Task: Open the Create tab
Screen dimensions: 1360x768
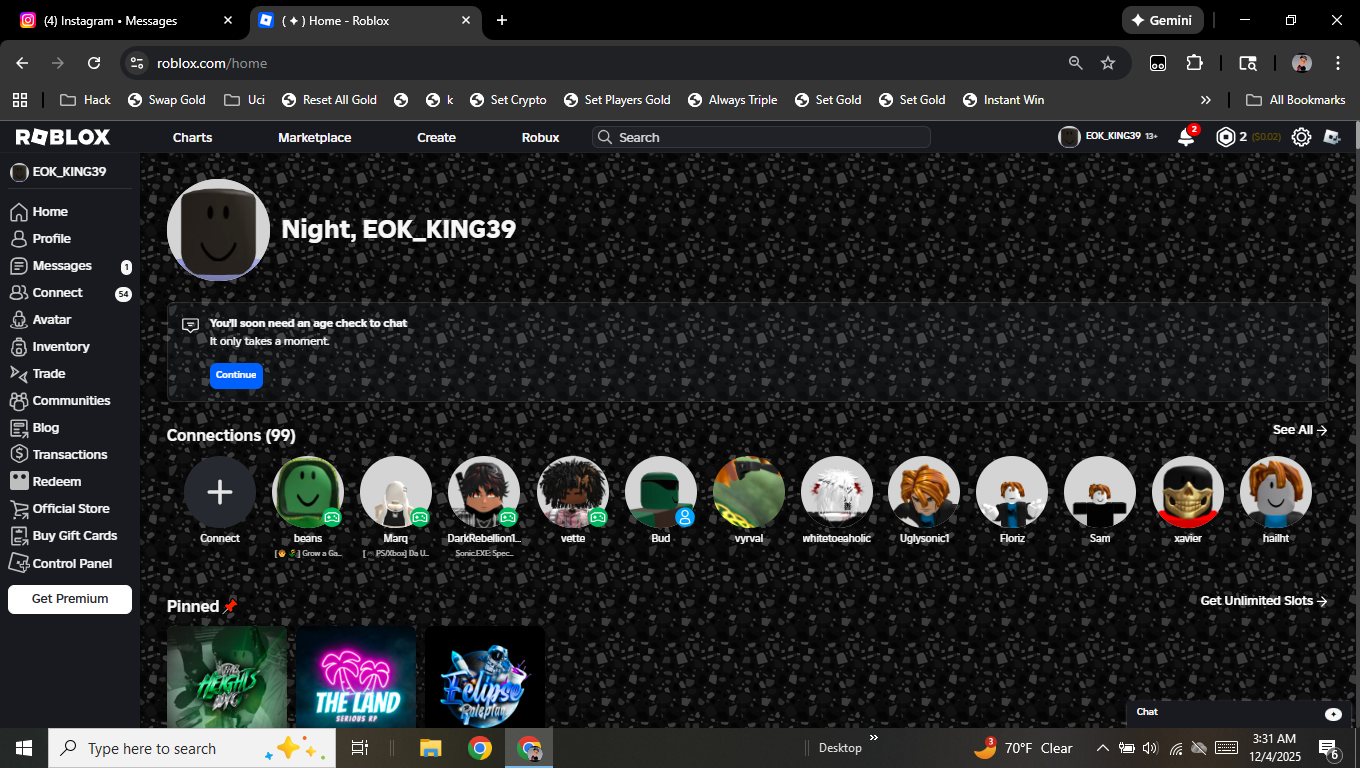Action: [436, 137]
